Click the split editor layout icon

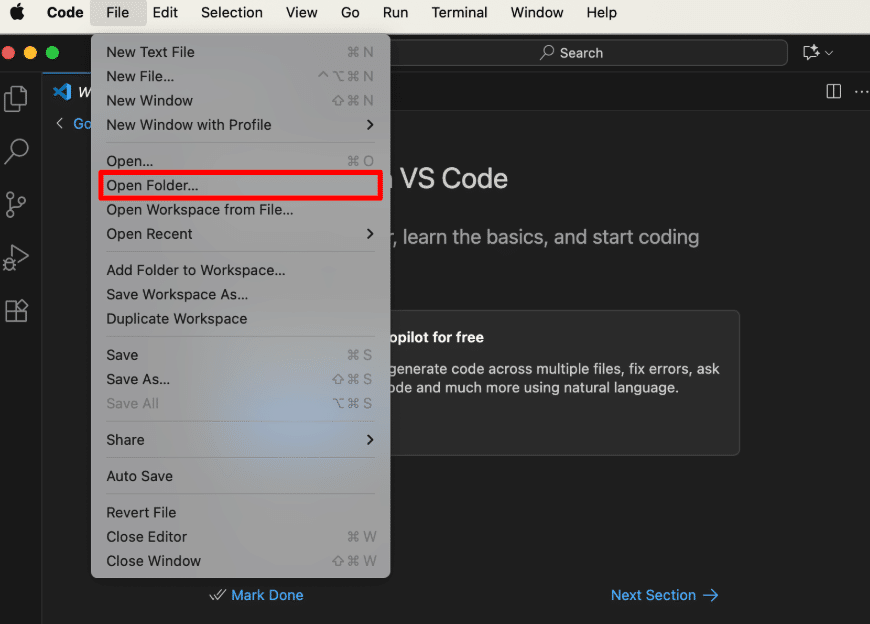click(x=833, y=92)
